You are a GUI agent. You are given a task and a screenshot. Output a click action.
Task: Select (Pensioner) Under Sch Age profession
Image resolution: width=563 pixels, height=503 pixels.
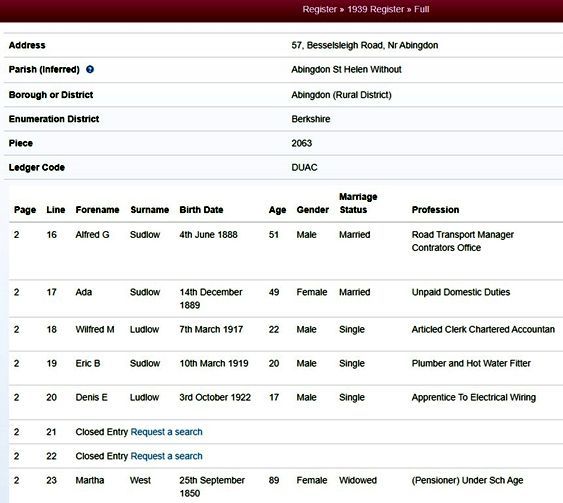pos(467,480)
